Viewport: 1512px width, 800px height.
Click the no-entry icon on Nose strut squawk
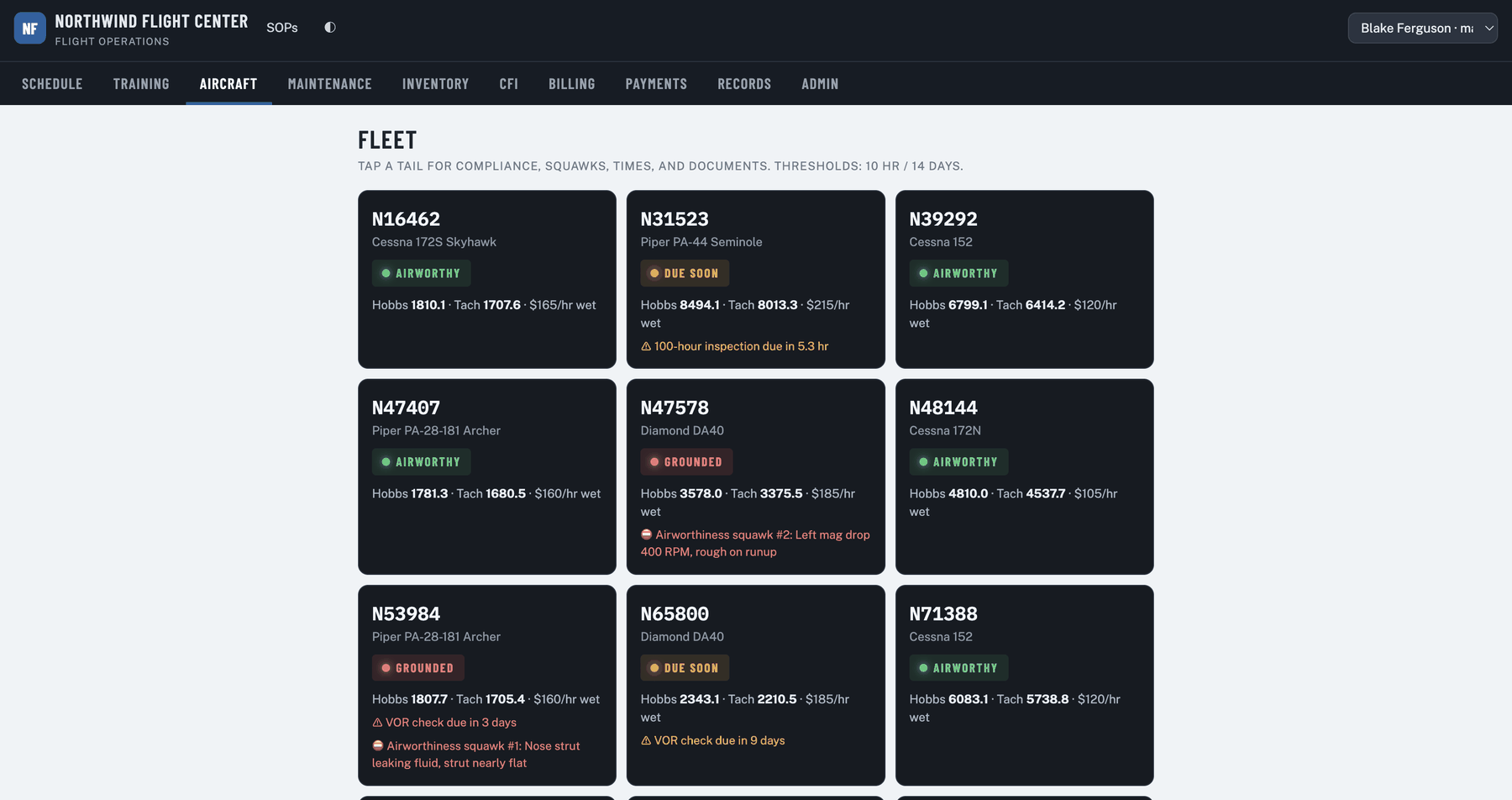378,745
